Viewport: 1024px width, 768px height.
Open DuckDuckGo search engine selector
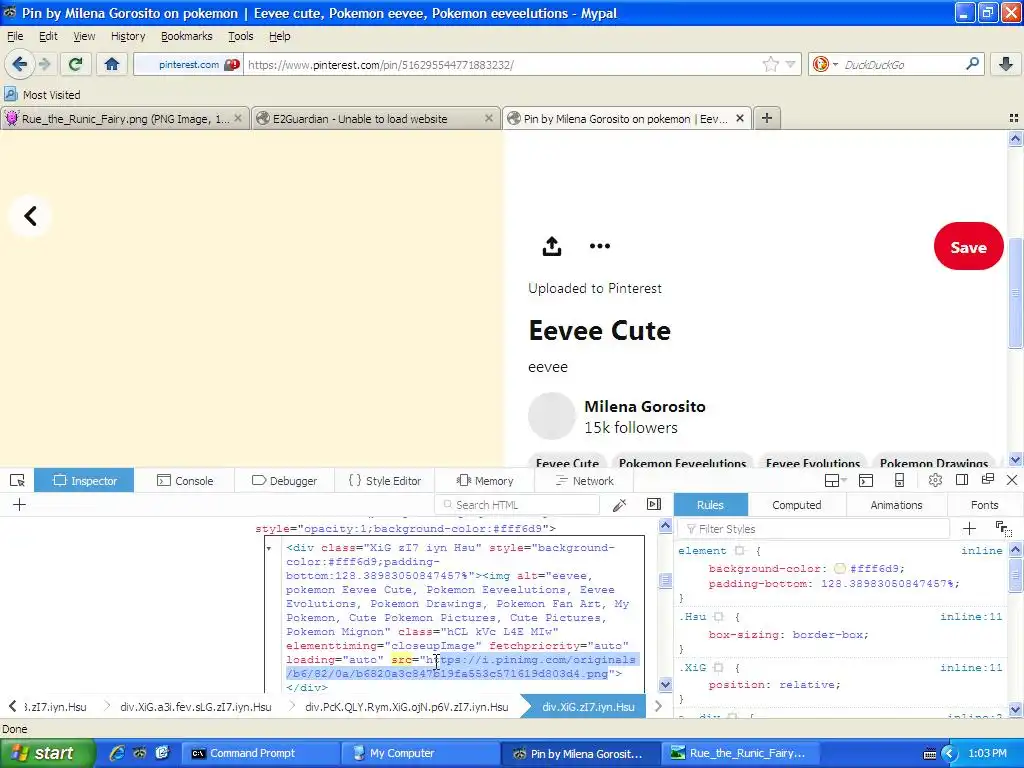point(825,64)
